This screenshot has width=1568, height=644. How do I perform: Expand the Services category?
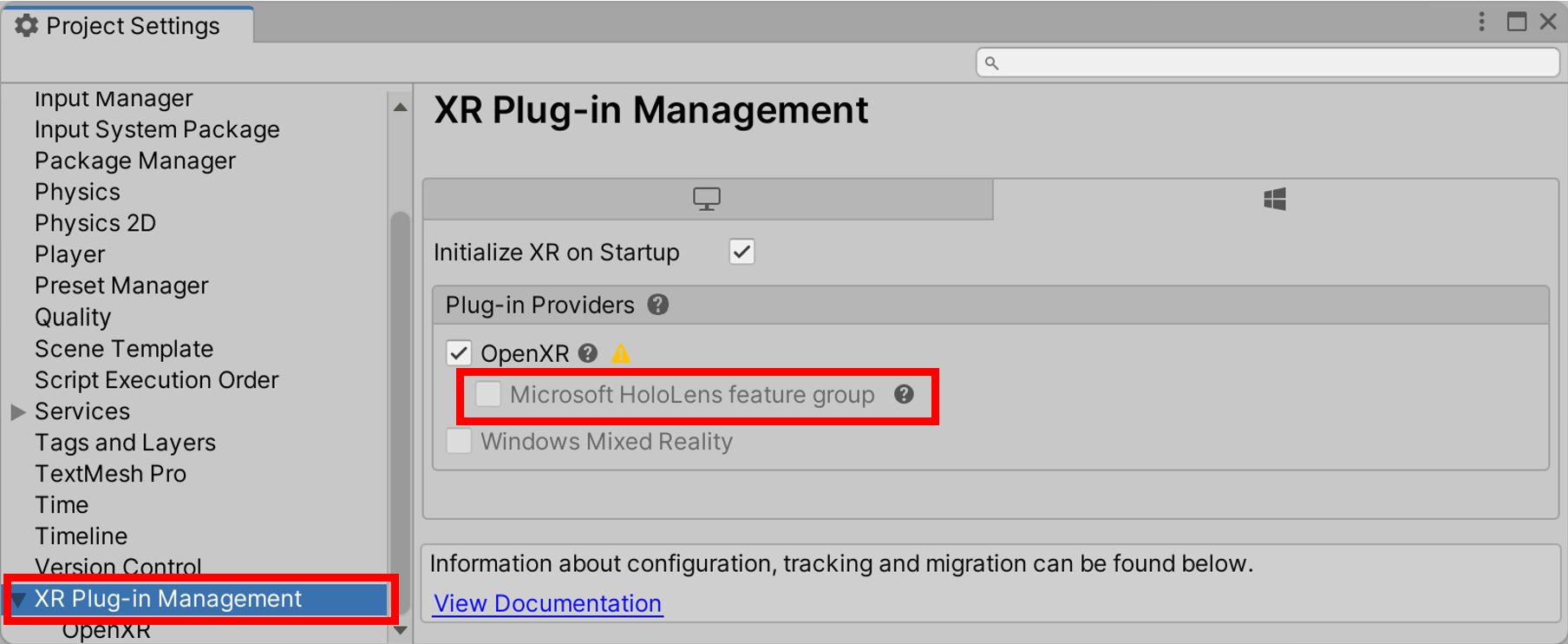click(x=18, y=411)
